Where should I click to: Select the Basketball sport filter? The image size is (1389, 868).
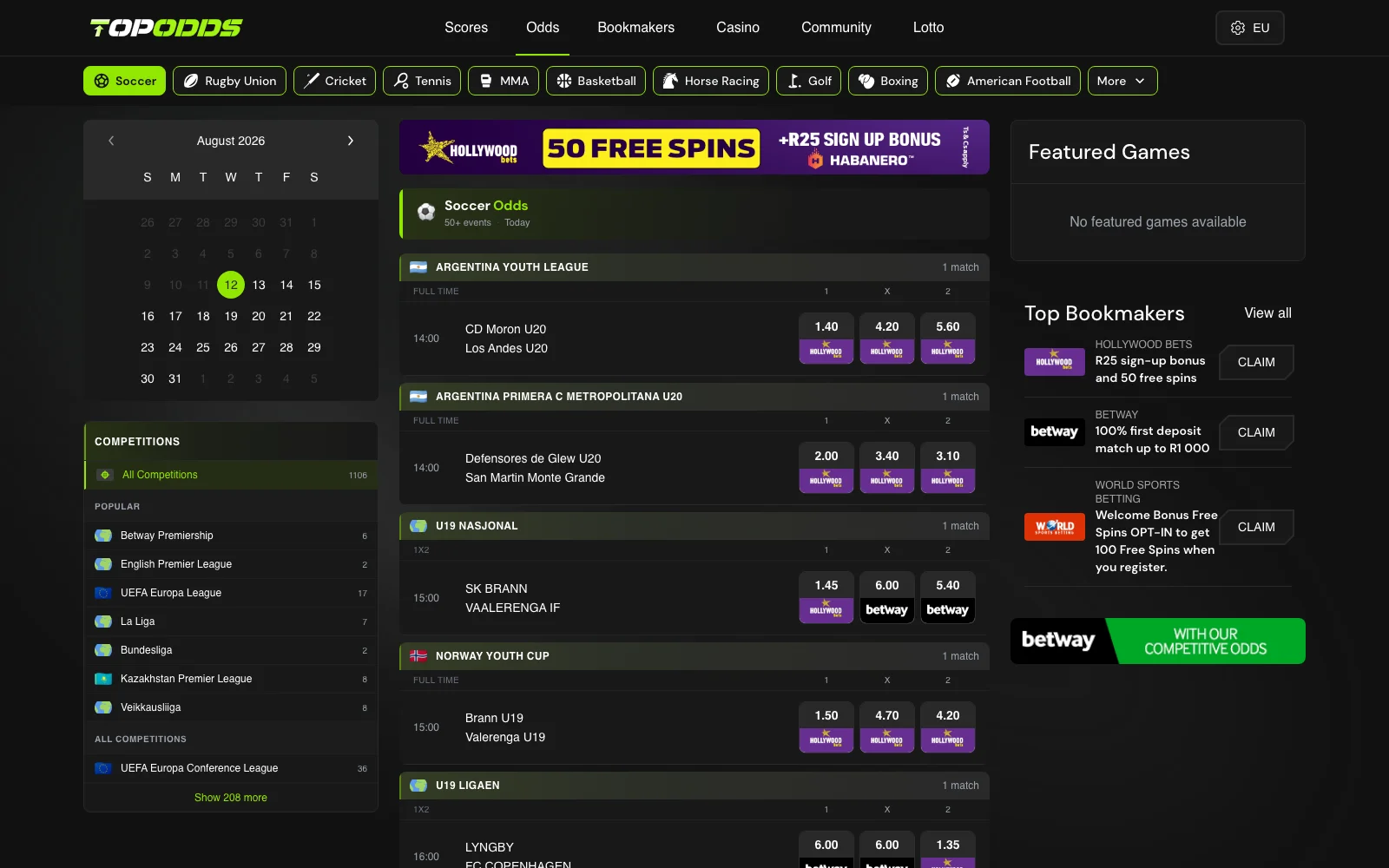pyautogui.click(x=596, y=81)
